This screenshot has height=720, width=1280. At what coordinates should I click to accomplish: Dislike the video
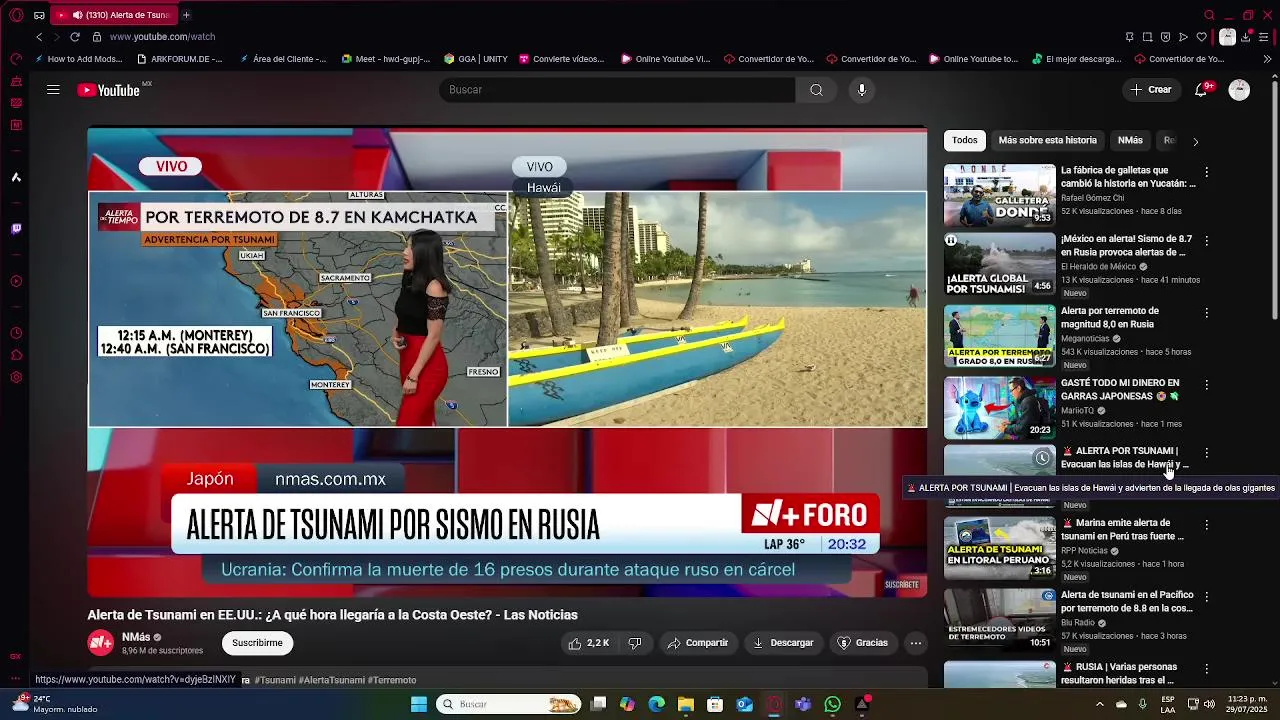coord(635,643)
